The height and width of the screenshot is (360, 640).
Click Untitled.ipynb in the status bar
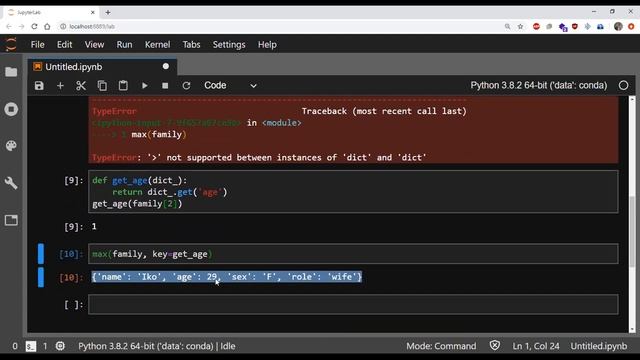click(x=599, y=346)
